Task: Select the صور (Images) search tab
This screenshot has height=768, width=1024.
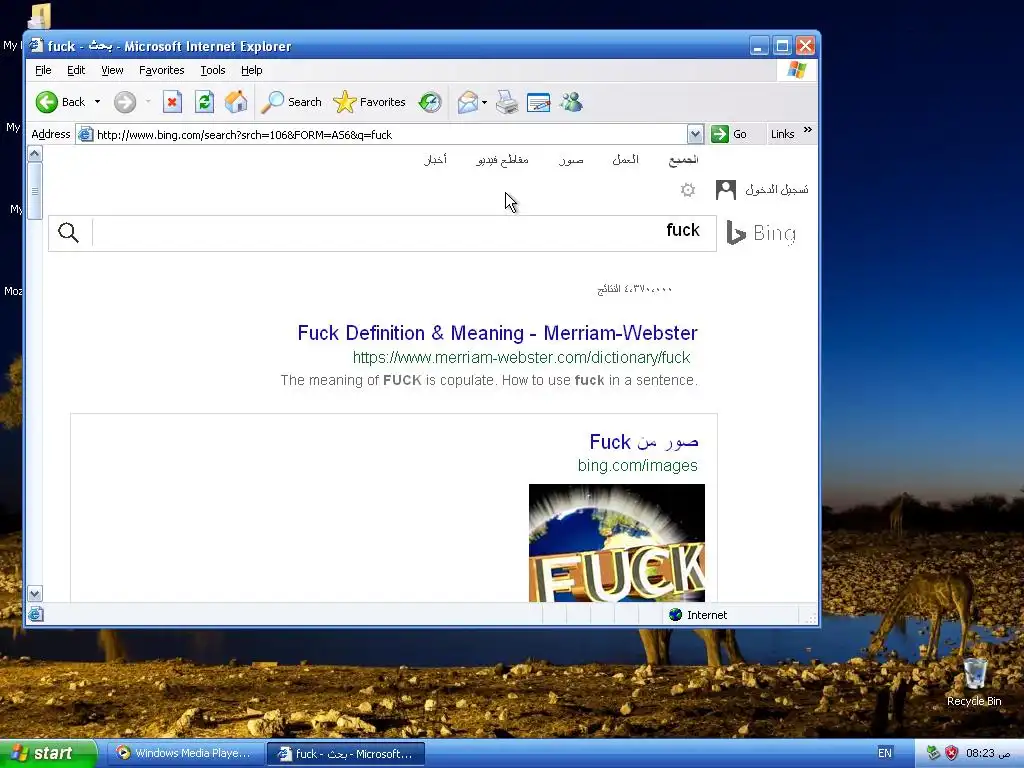Action: [571, 160]
